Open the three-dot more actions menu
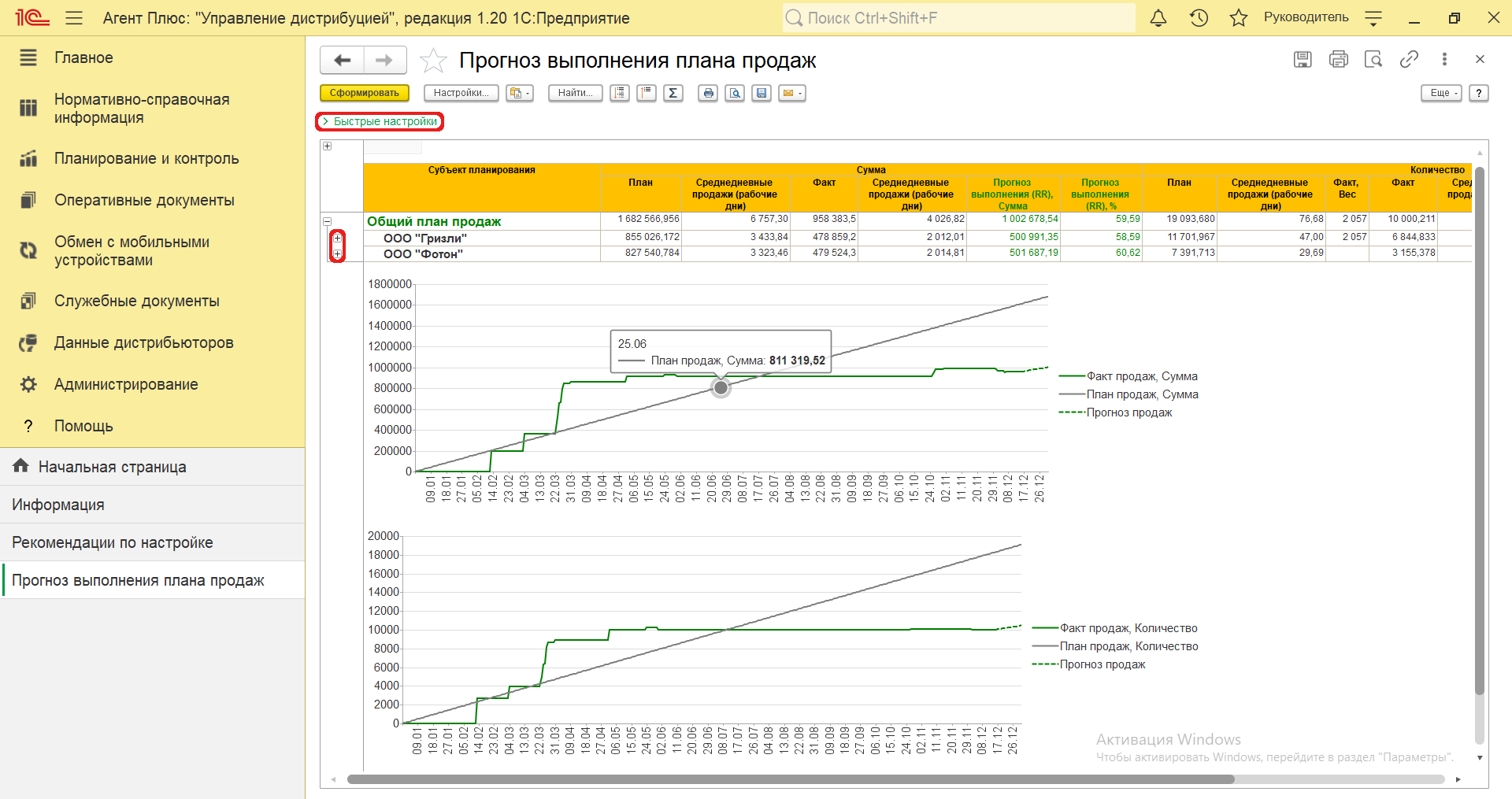The width and height of the screenshot is (1512, 799). (x=1444, y=59)
